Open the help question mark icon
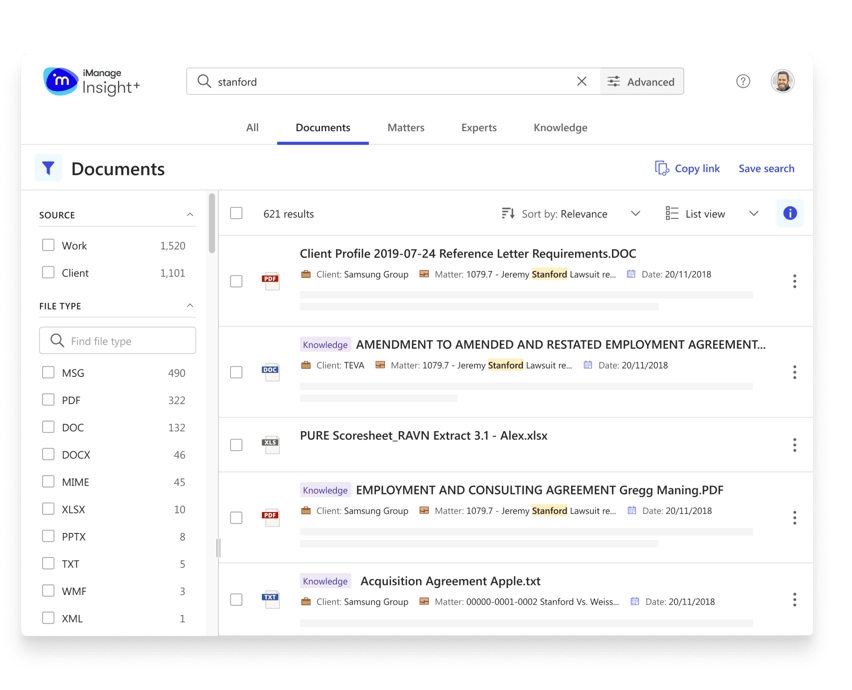852x690 pixels. click(743, 81)
